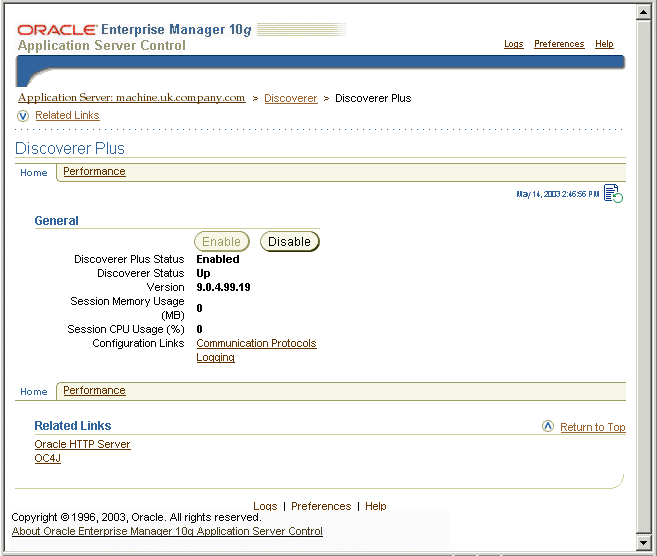Viewport: 657px width, 556px height.
Task: Click the vertical scrollbar track
Action: [x=644, y=277]
